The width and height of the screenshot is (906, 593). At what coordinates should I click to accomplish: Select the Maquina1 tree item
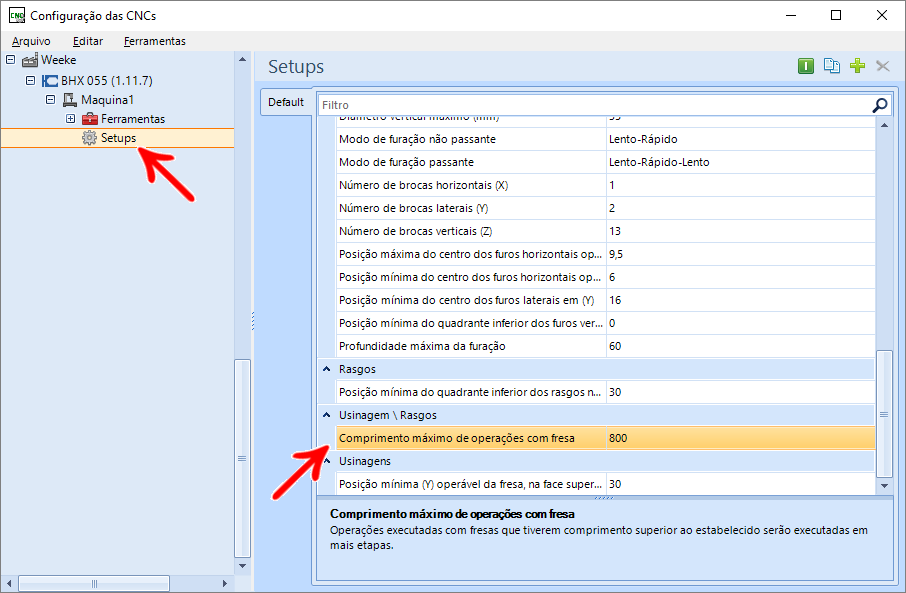[107, 100]
